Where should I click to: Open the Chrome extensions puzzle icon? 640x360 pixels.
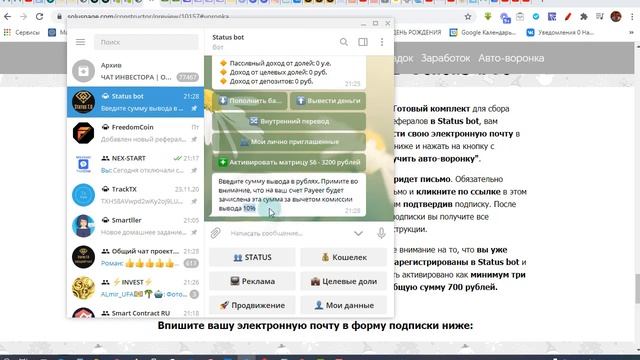click(584, 17)
